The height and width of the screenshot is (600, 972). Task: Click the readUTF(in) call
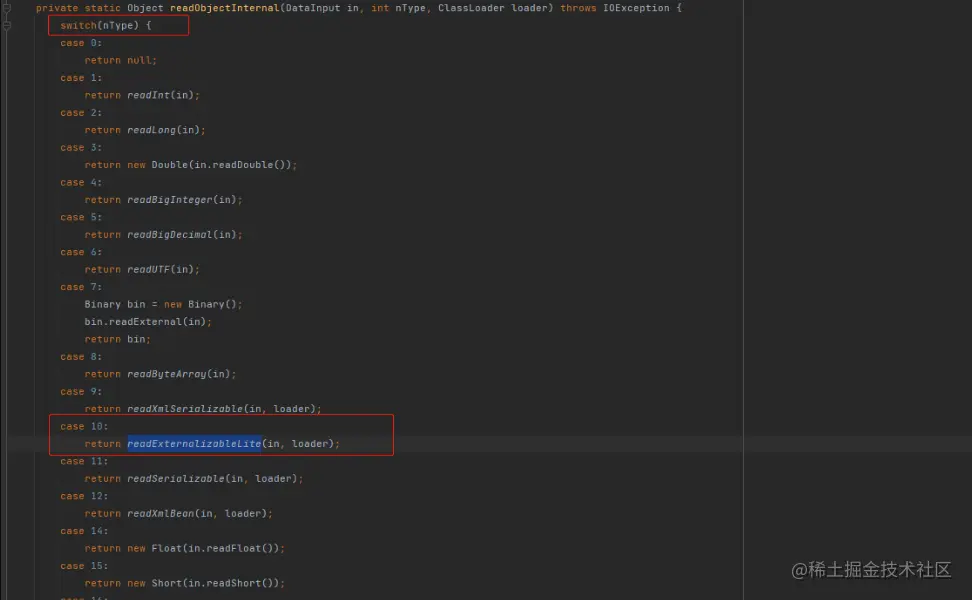(x=161, y=270)
